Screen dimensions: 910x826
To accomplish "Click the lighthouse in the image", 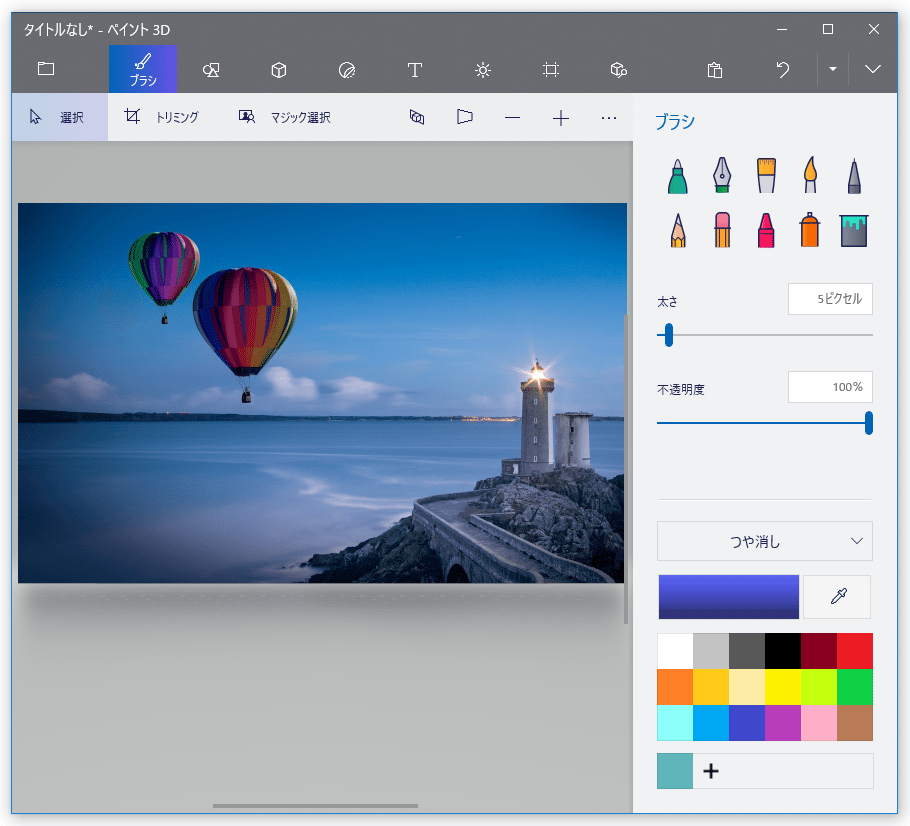I will [x=536, y=418].
